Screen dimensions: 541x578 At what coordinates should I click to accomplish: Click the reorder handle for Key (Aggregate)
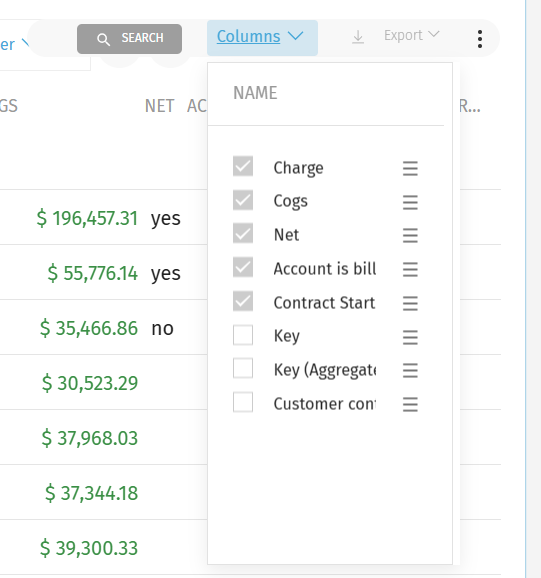click(410, 370)
